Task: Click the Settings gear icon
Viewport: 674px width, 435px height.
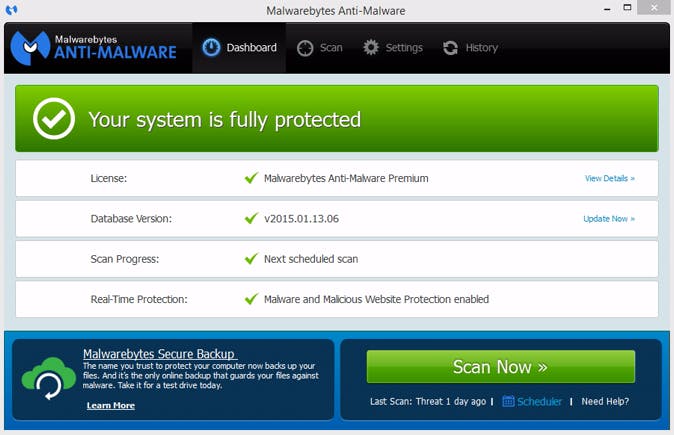Action: [x=371, y=48]
